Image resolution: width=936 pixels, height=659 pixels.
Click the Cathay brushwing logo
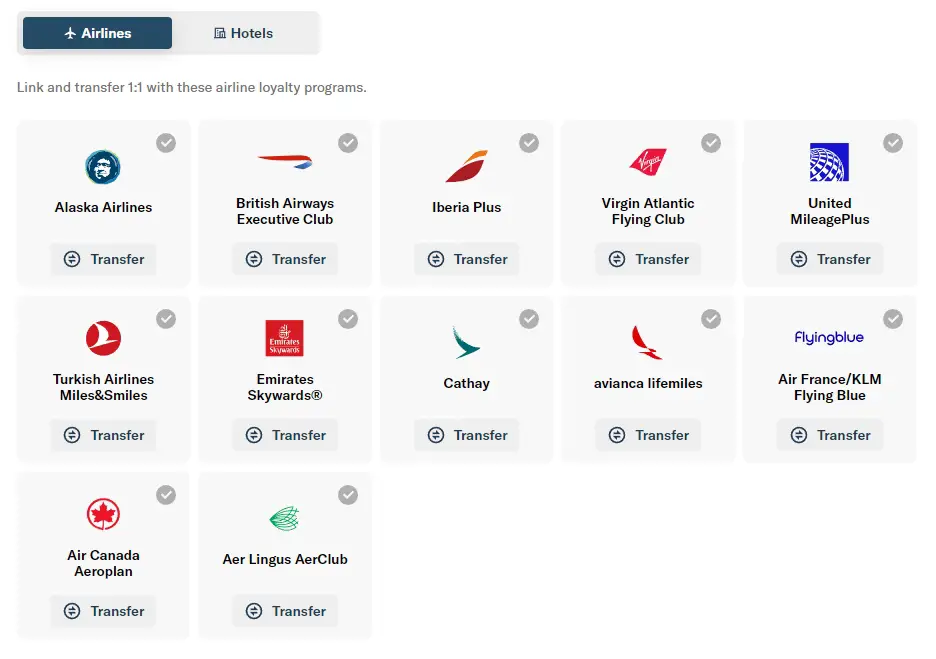pyautogui.click(x=466, y=342)
